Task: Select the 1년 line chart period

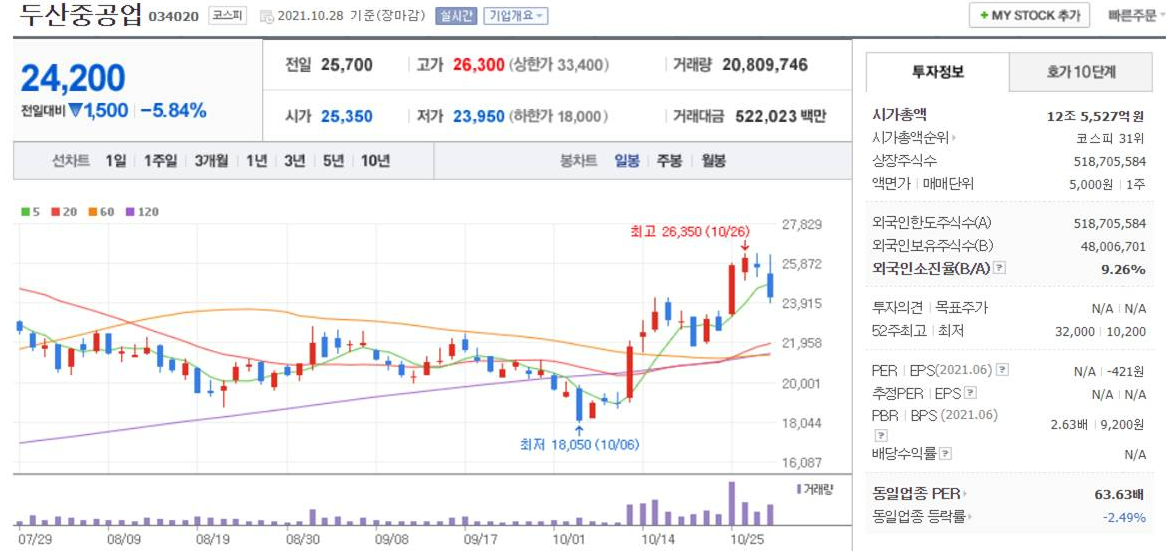Action: (x=257, y=161)
